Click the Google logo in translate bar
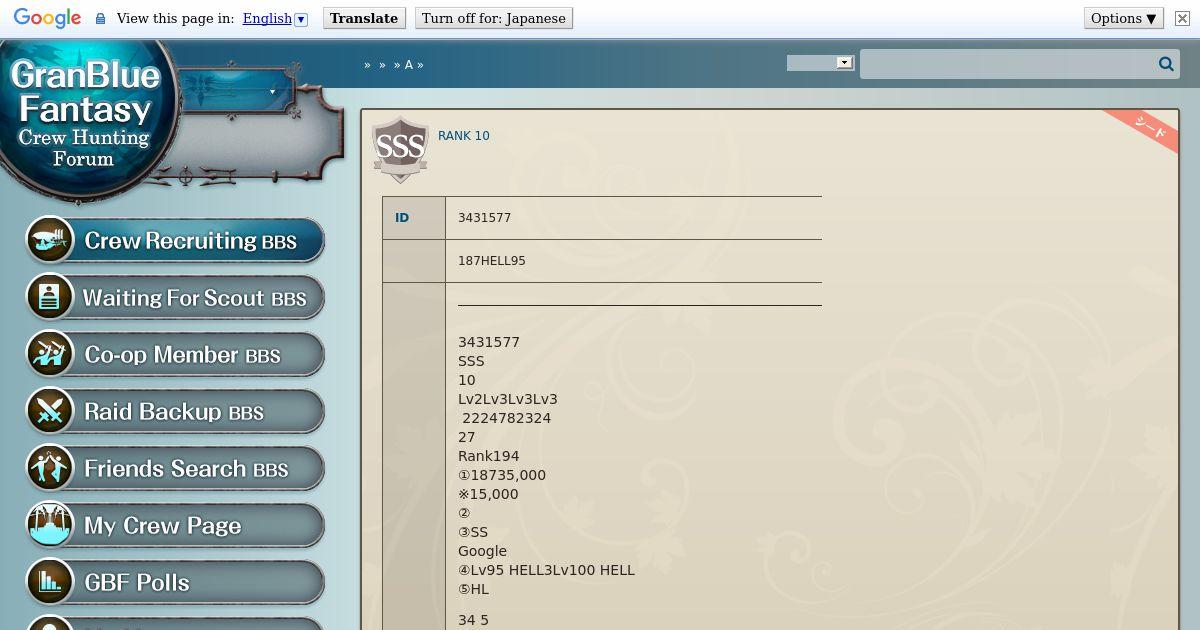This screenshot has width=1200, height=630. click(47, 18)
